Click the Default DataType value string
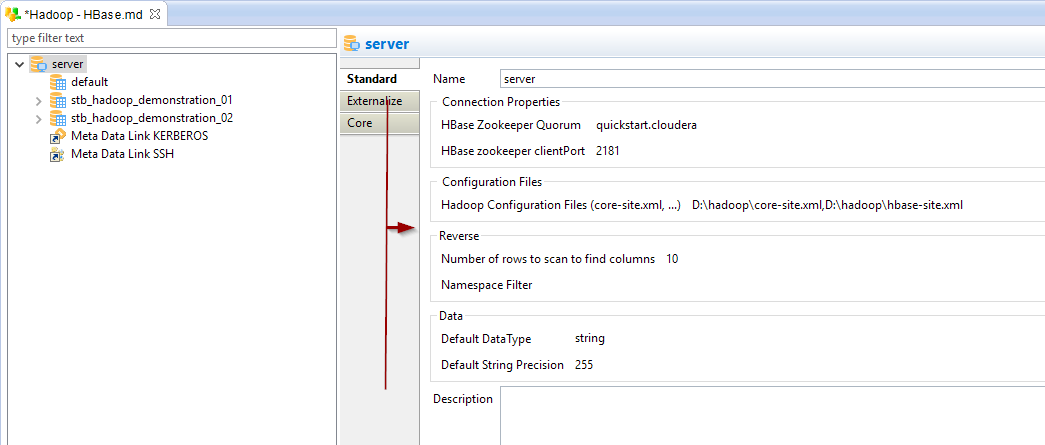This screenshot has width=1045, height=445. coord(590,338)
